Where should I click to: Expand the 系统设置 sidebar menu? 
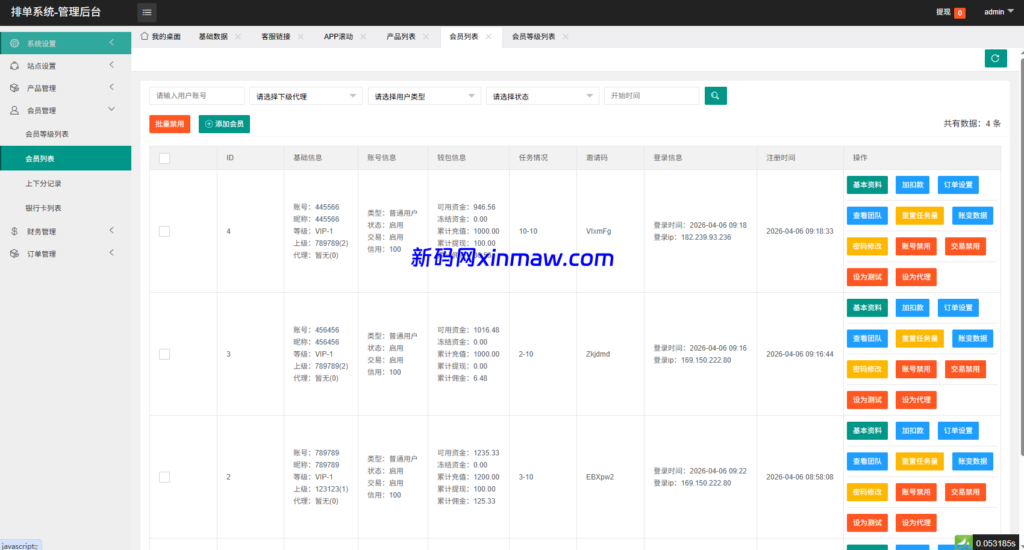tap(65, 43)
